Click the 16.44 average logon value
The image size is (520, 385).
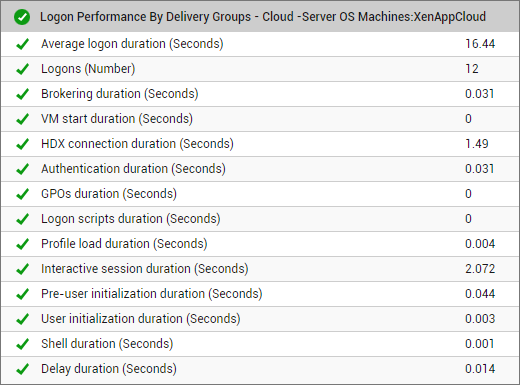pos(480,44)
